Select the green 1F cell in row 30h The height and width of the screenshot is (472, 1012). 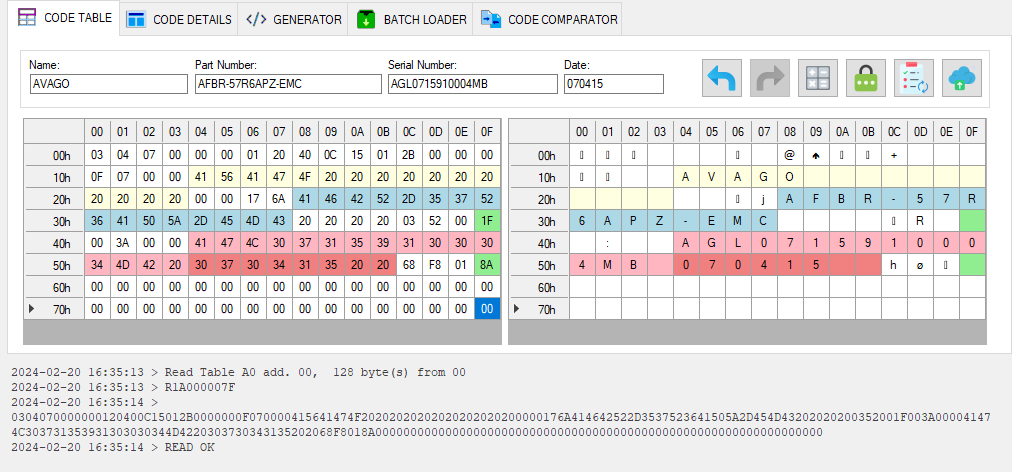coord(487,221)
